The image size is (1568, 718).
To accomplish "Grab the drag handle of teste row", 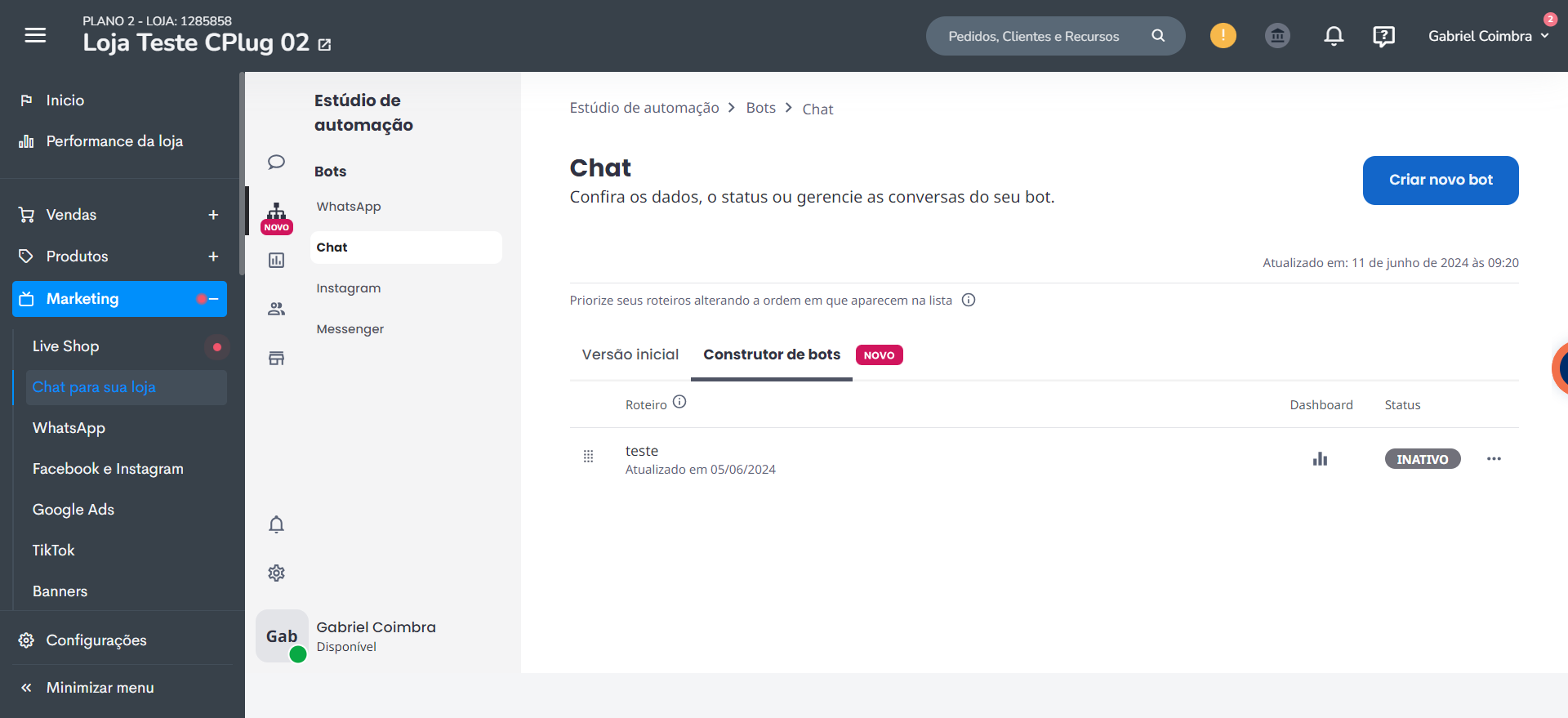I will pos(588,457).
